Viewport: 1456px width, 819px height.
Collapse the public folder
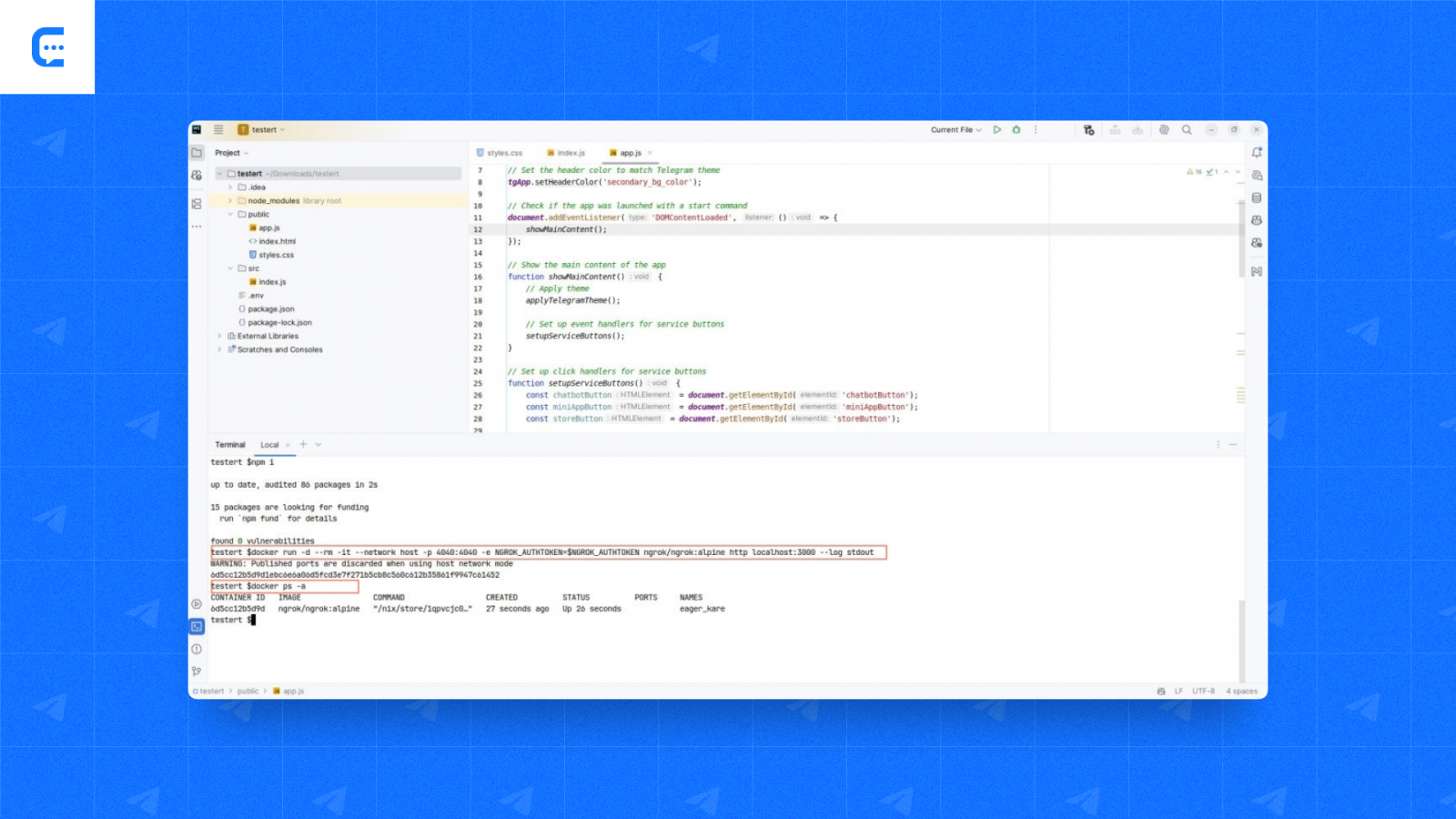(x=230, y=215)
